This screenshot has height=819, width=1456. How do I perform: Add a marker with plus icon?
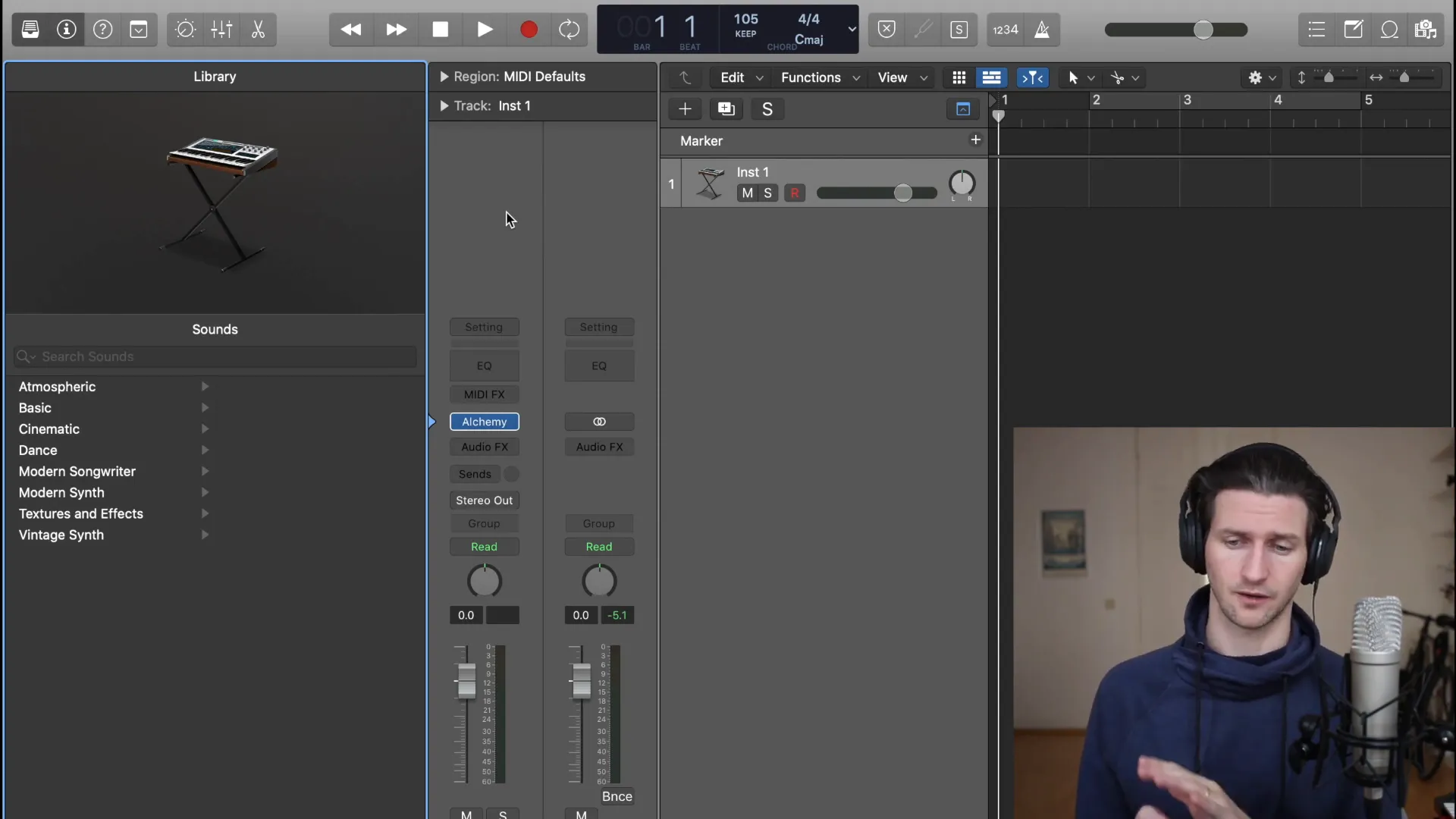pyautogui.click(x=975, y=140)
